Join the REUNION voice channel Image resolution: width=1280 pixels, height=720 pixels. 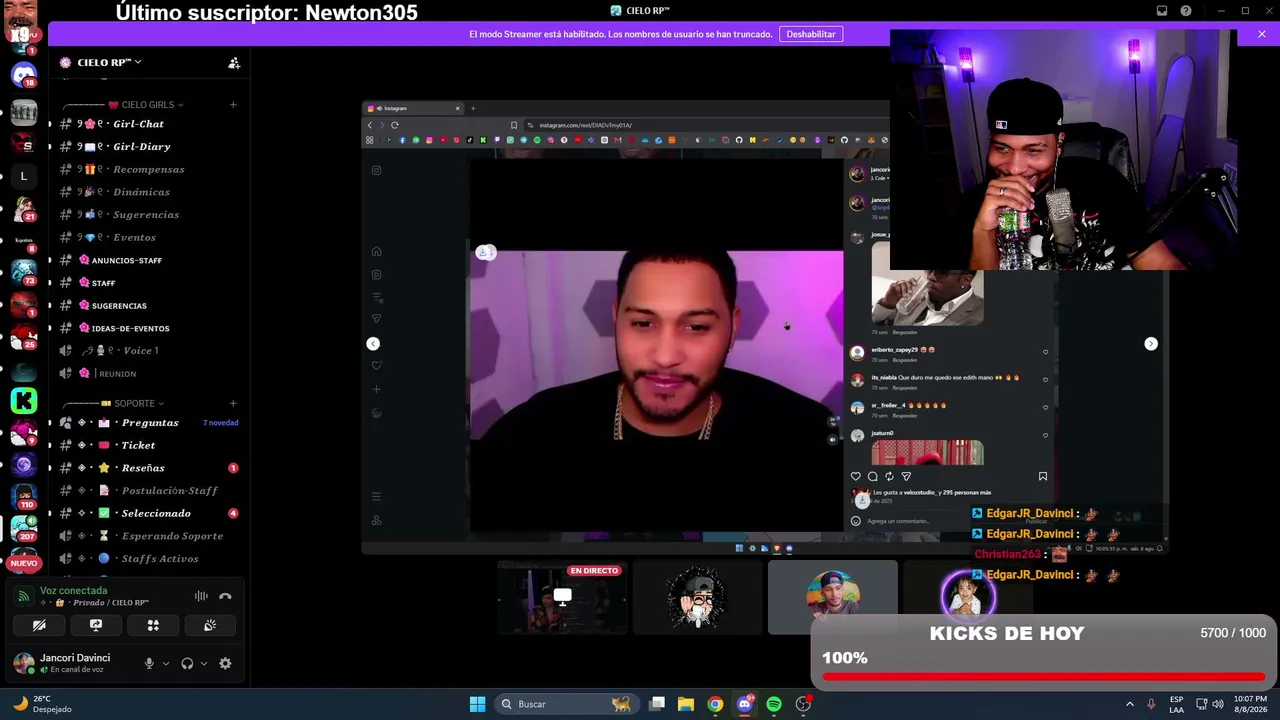coord(148,374)
